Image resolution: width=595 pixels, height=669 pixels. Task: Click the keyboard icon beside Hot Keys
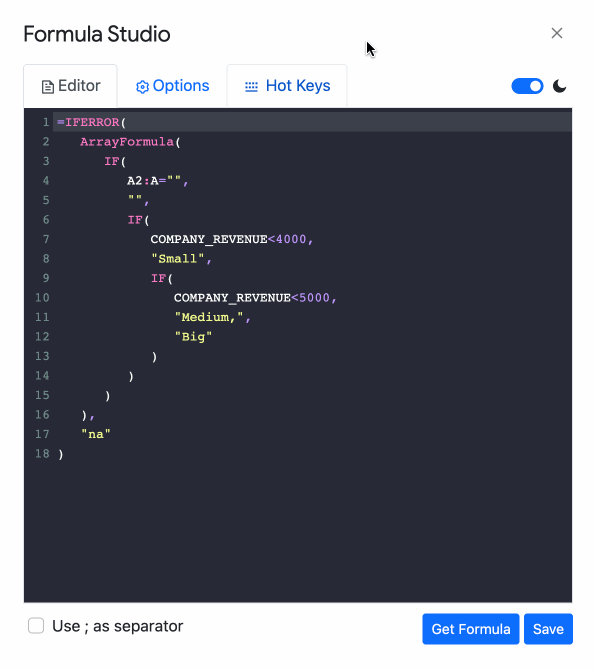pos(251,87)
